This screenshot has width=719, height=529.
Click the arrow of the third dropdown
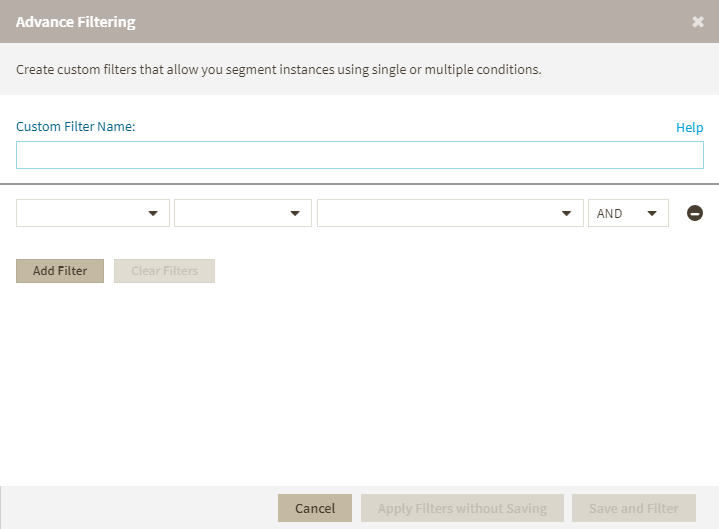(x=567, y=213)
